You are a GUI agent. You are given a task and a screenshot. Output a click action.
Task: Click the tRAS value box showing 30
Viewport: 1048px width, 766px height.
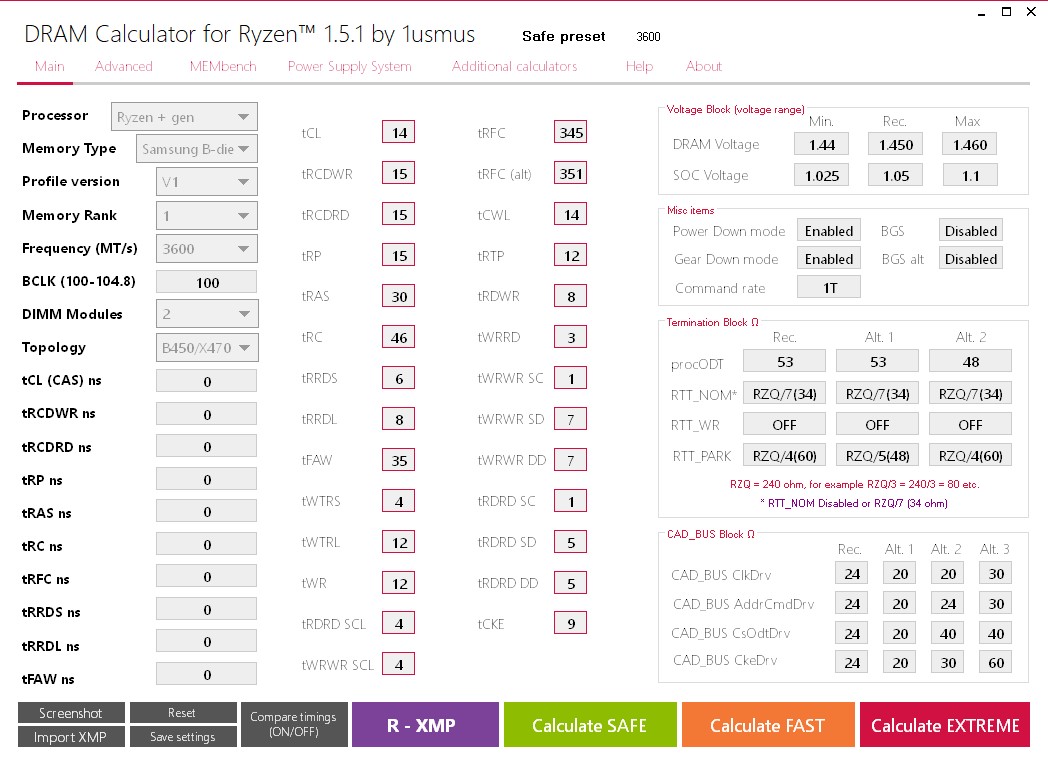[x=399, y=296]
